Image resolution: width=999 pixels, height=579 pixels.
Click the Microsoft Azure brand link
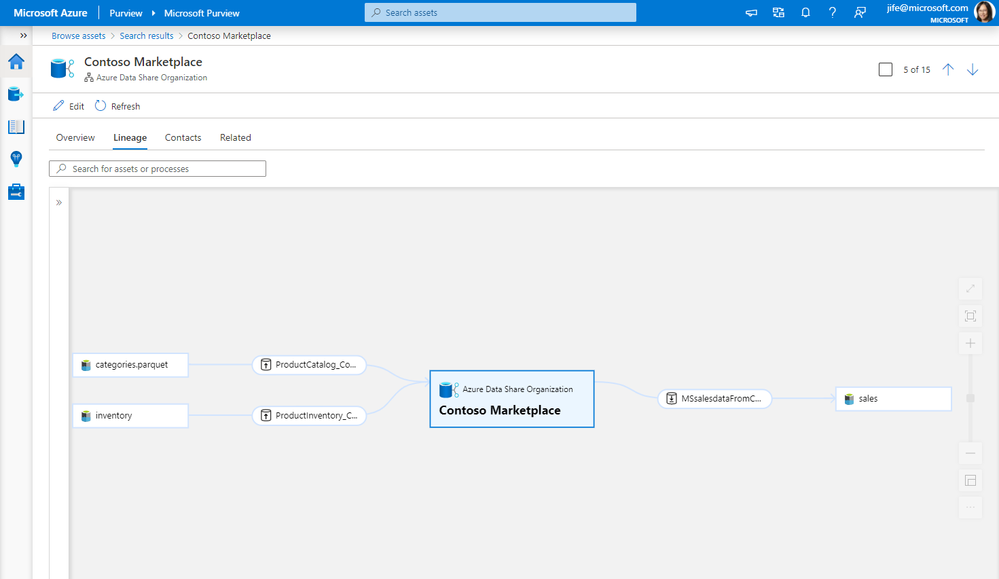pyautogui.click(x=50, y=13)
